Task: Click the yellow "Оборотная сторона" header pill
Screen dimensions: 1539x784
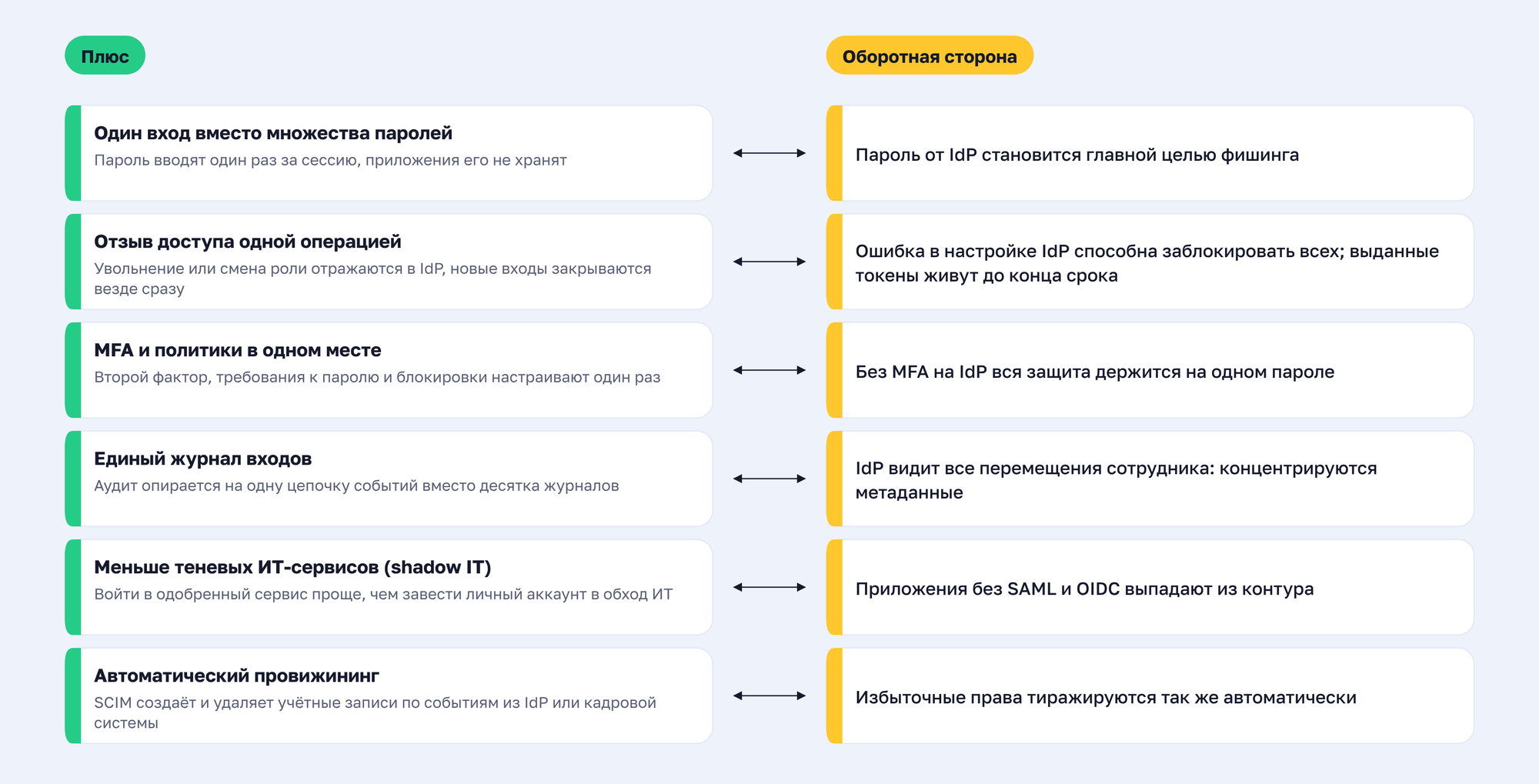Action: pyautogui.click(x=930, y=55)
